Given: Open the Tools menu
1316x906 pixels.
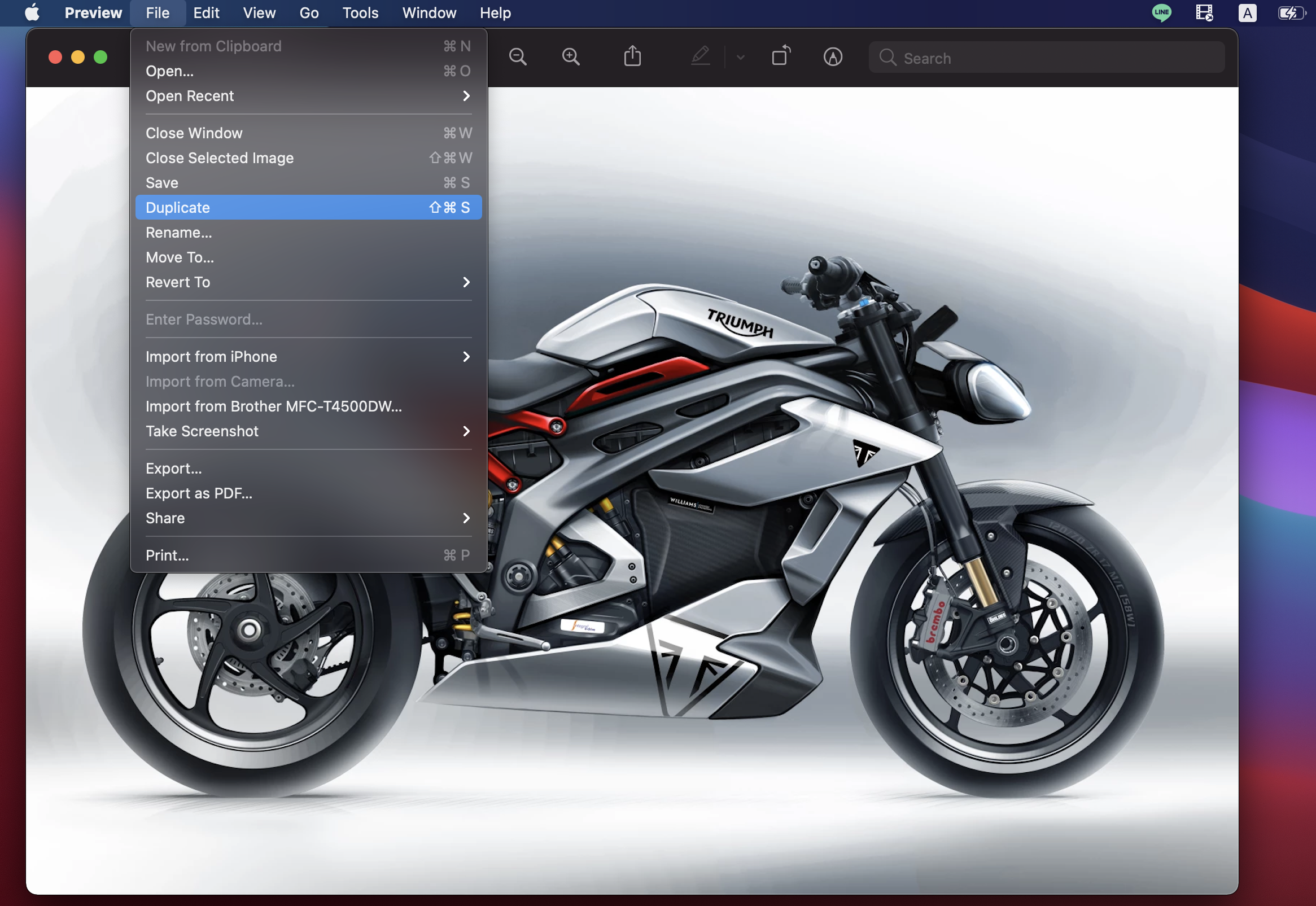Looking at the screenshot, I should (360, 12).
